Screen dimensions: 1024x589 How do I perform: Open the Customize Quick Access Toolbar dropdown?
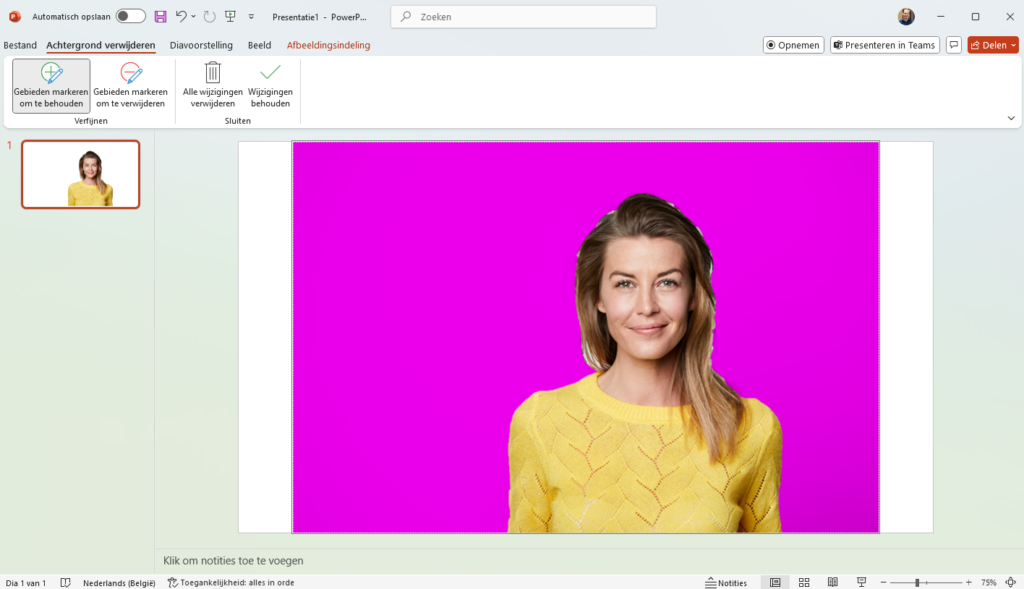[x=251, y=17]
